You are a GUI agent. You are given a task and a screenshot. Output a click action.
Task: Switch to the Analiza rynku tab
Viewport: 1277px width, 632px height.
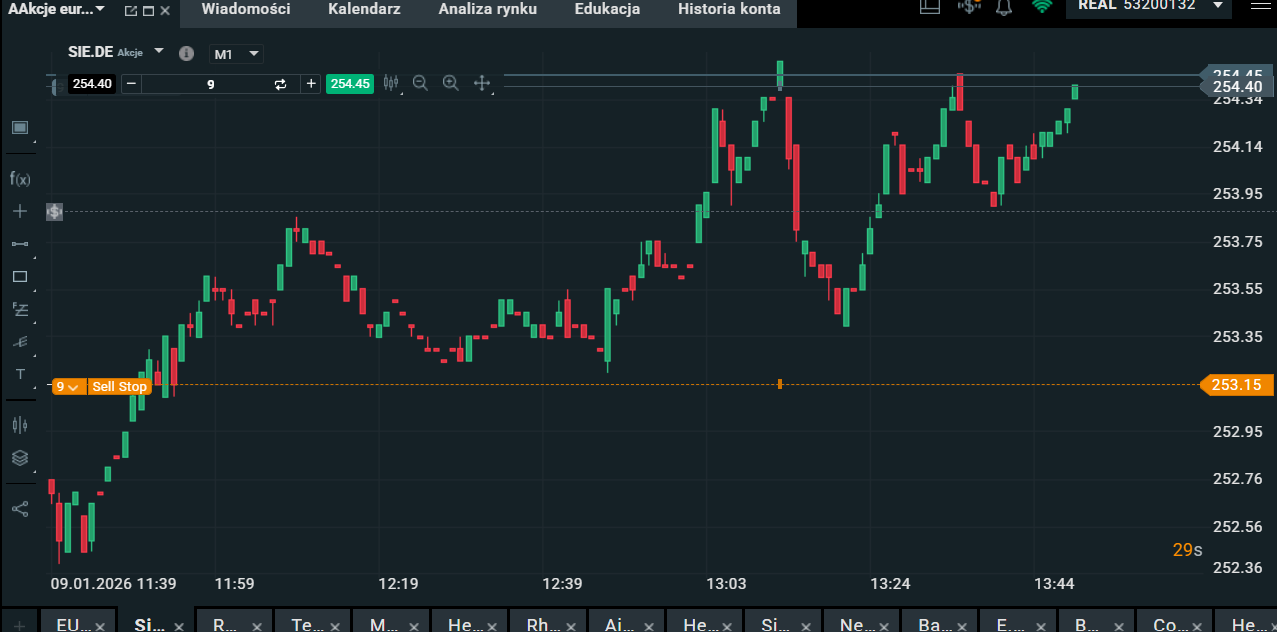(487, 9)
